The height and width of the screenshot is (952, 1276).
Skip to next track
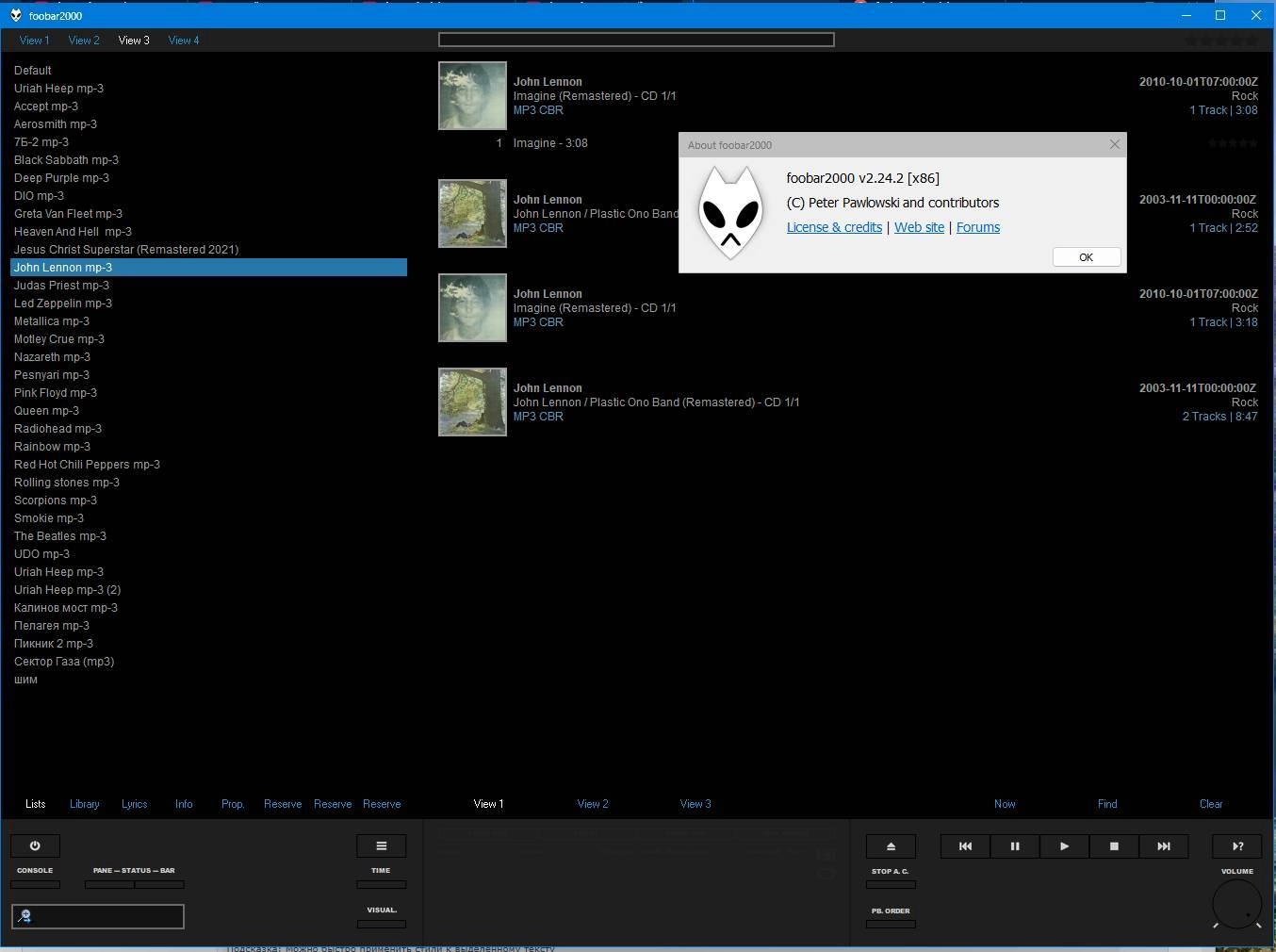1164,846
